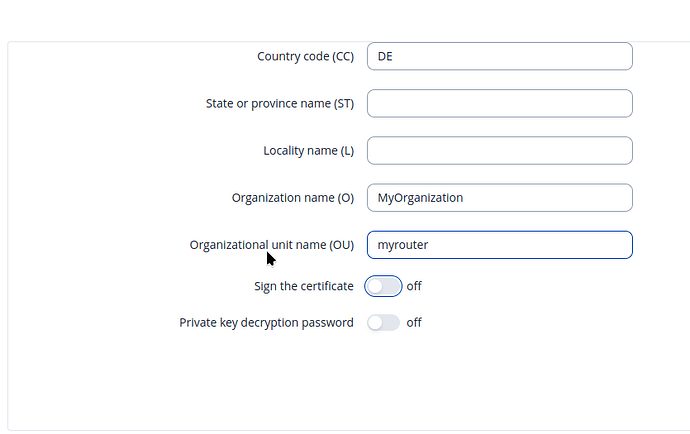Click the 'Country code (CC)' label
The height and width of the screenshot is (434, 690).
[x=305, y=57]
